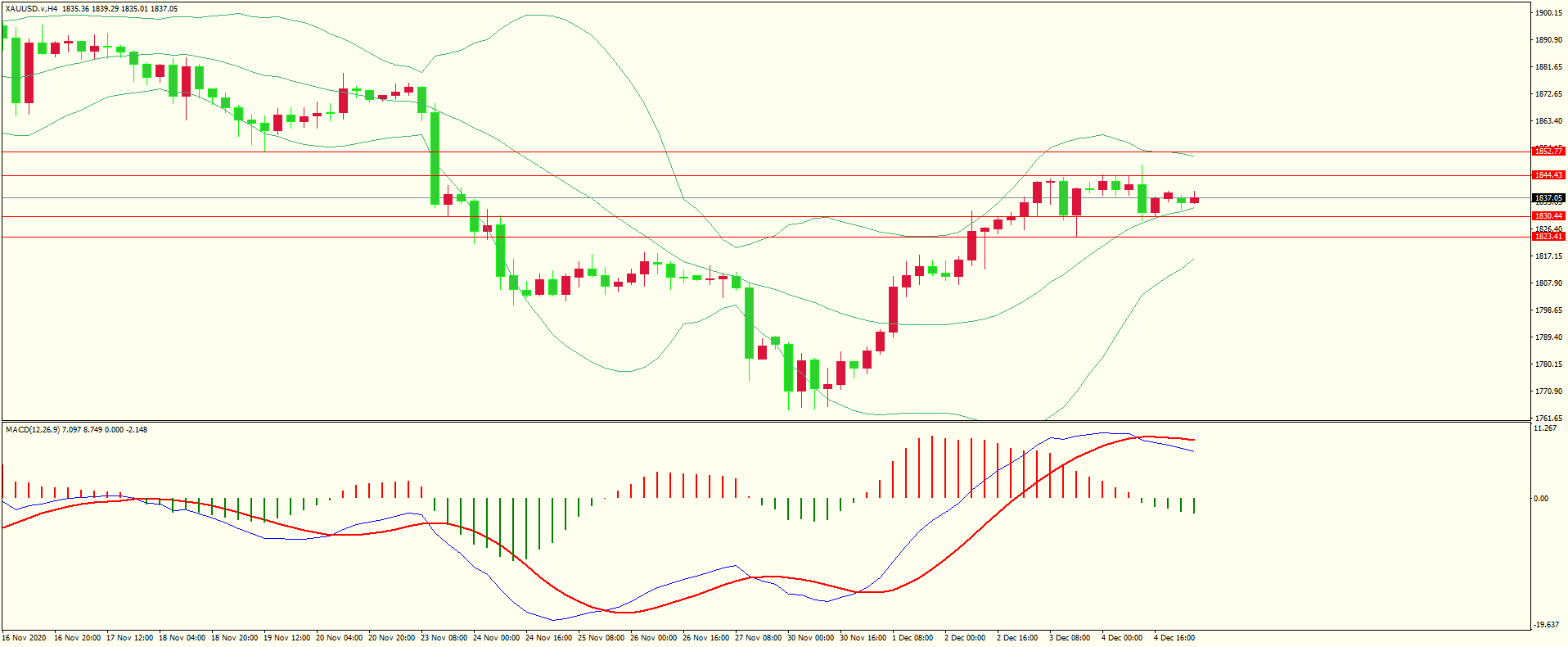Click the XAUUSD.v,H4 symbol title label

click(x=31, y=9)
